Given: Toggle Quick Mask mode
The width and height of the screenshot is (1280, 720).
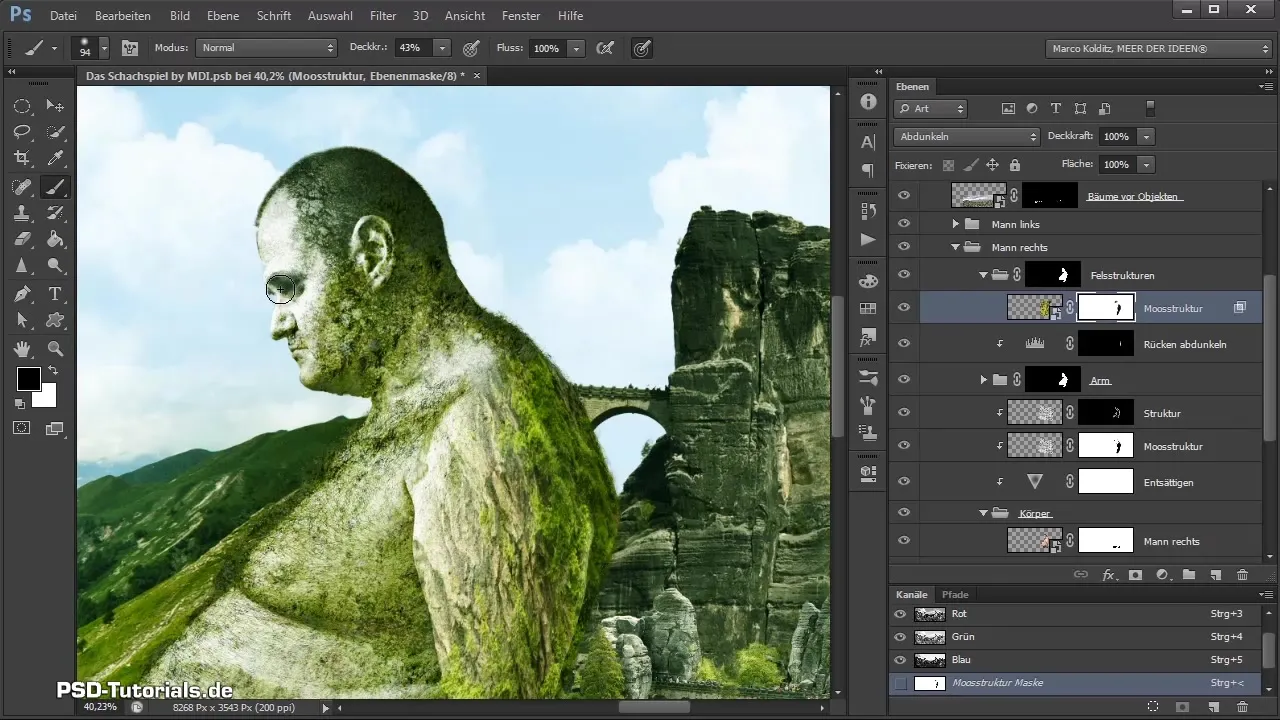Looking at the screenshot, I should tap(21, 428).
